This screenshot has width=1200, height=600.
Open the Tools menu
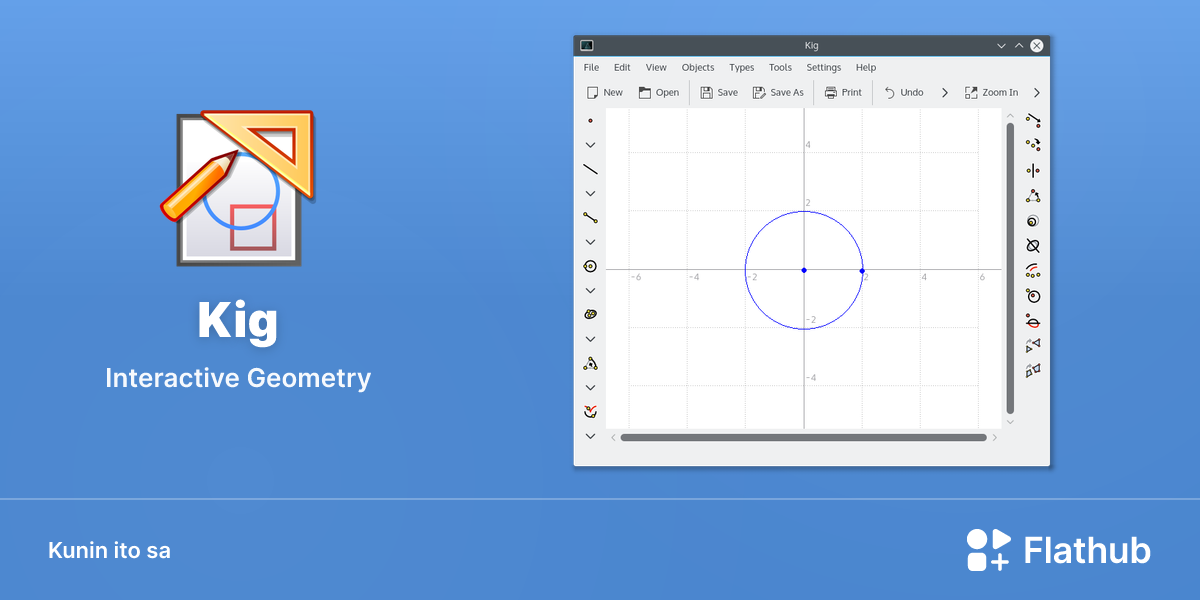[780, 68]
